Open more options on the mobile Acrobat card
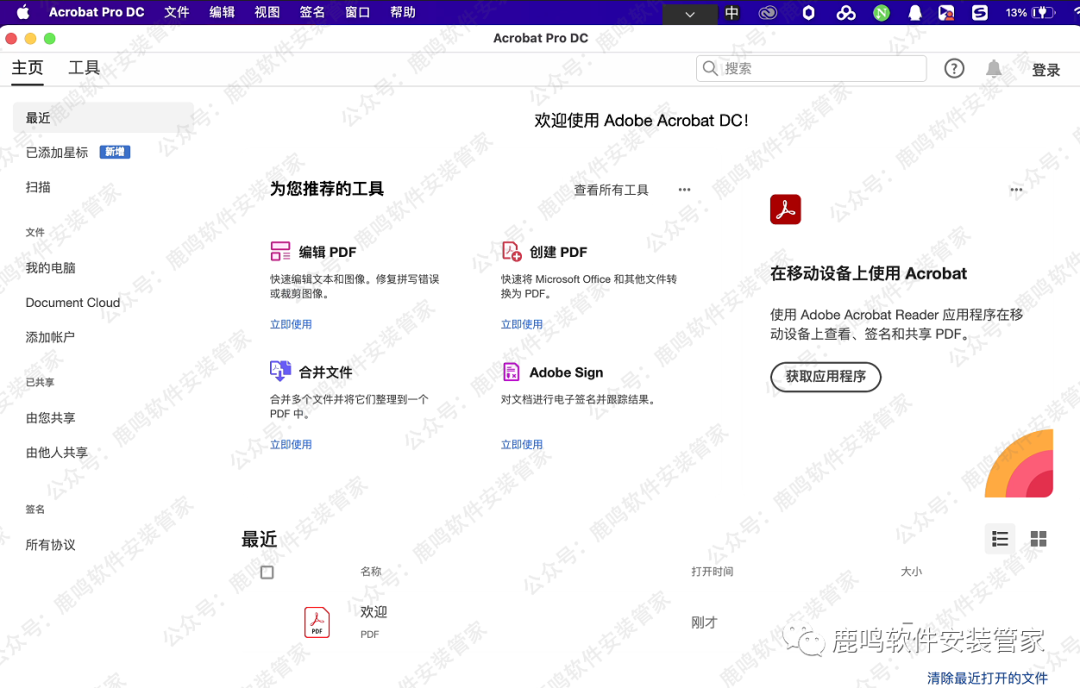 point(1016,189)
